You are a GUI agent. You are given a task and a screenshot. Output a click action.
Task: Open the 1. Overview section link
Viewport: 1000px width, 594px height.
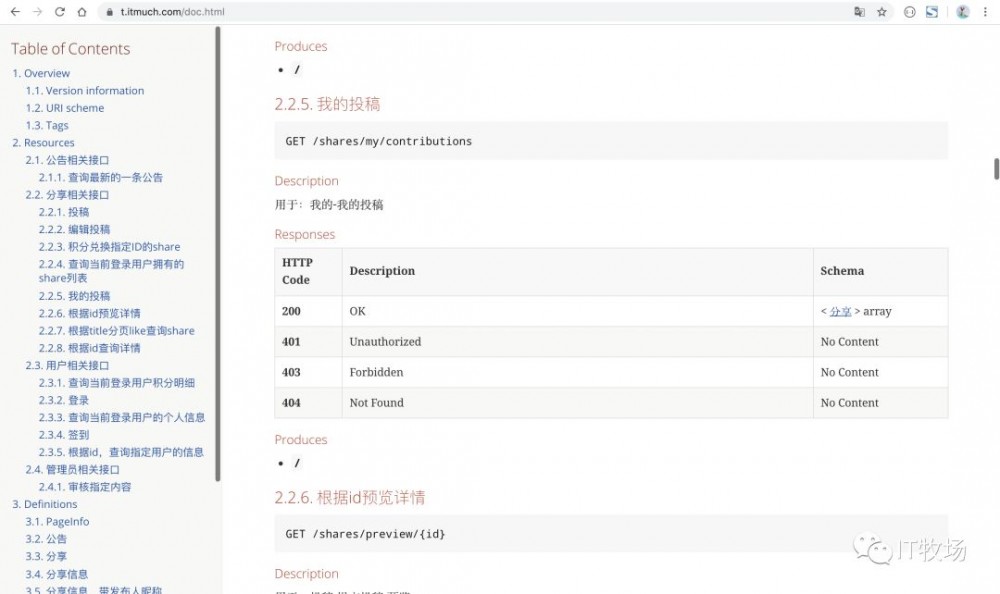coord(41,73)
